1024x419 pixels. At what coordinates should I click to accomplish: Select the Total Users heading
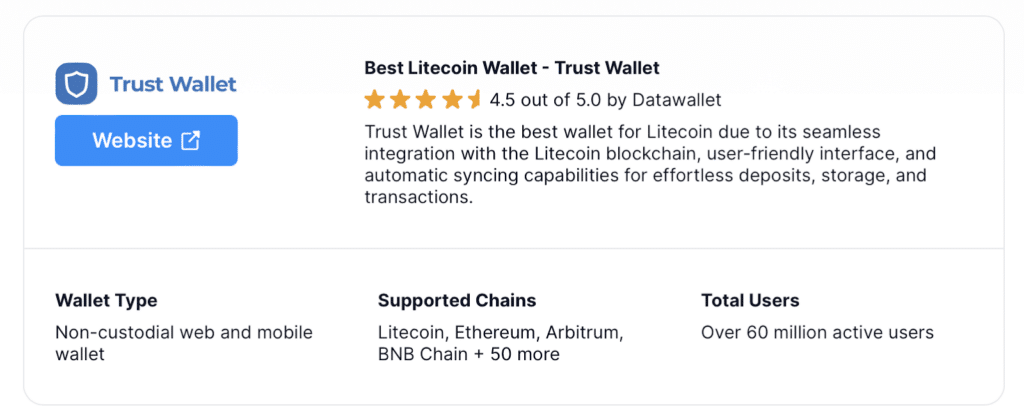(750, 301)
